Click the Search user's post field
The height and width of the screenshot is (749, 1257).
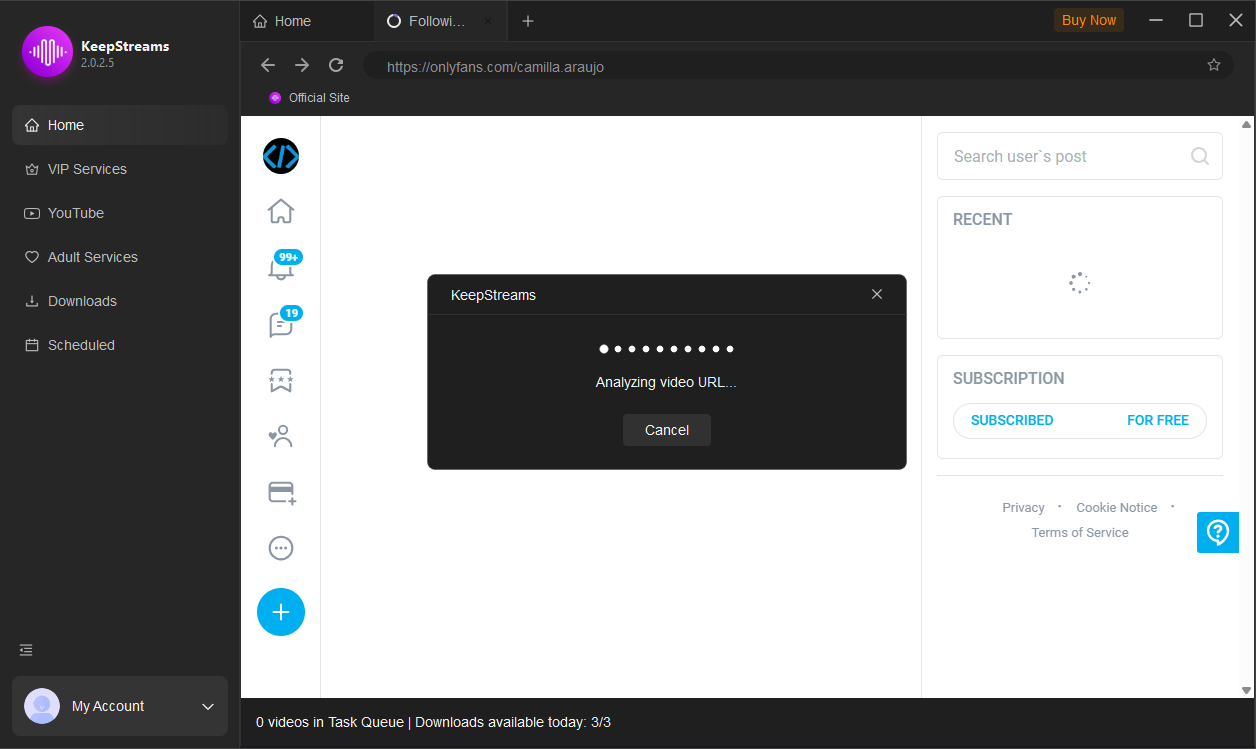1080,156
